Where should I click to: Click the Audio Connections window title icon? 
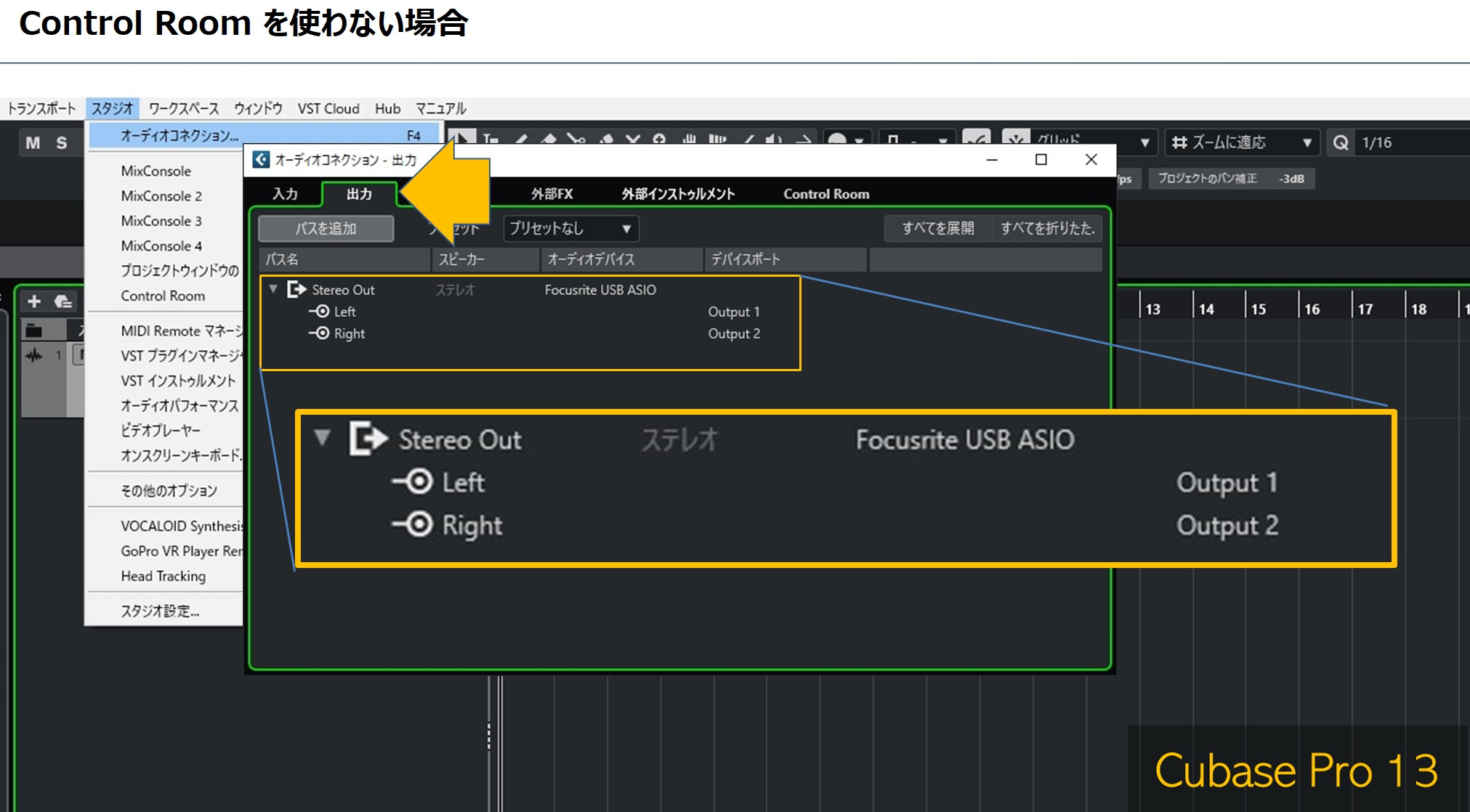(x=261, y=160)
